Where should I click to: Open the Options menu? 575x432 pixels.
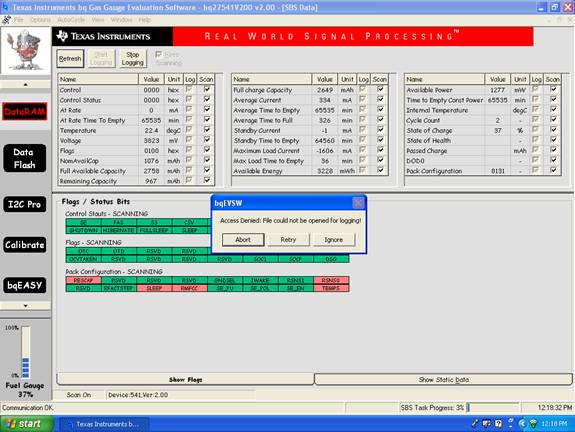click(40, 20)
